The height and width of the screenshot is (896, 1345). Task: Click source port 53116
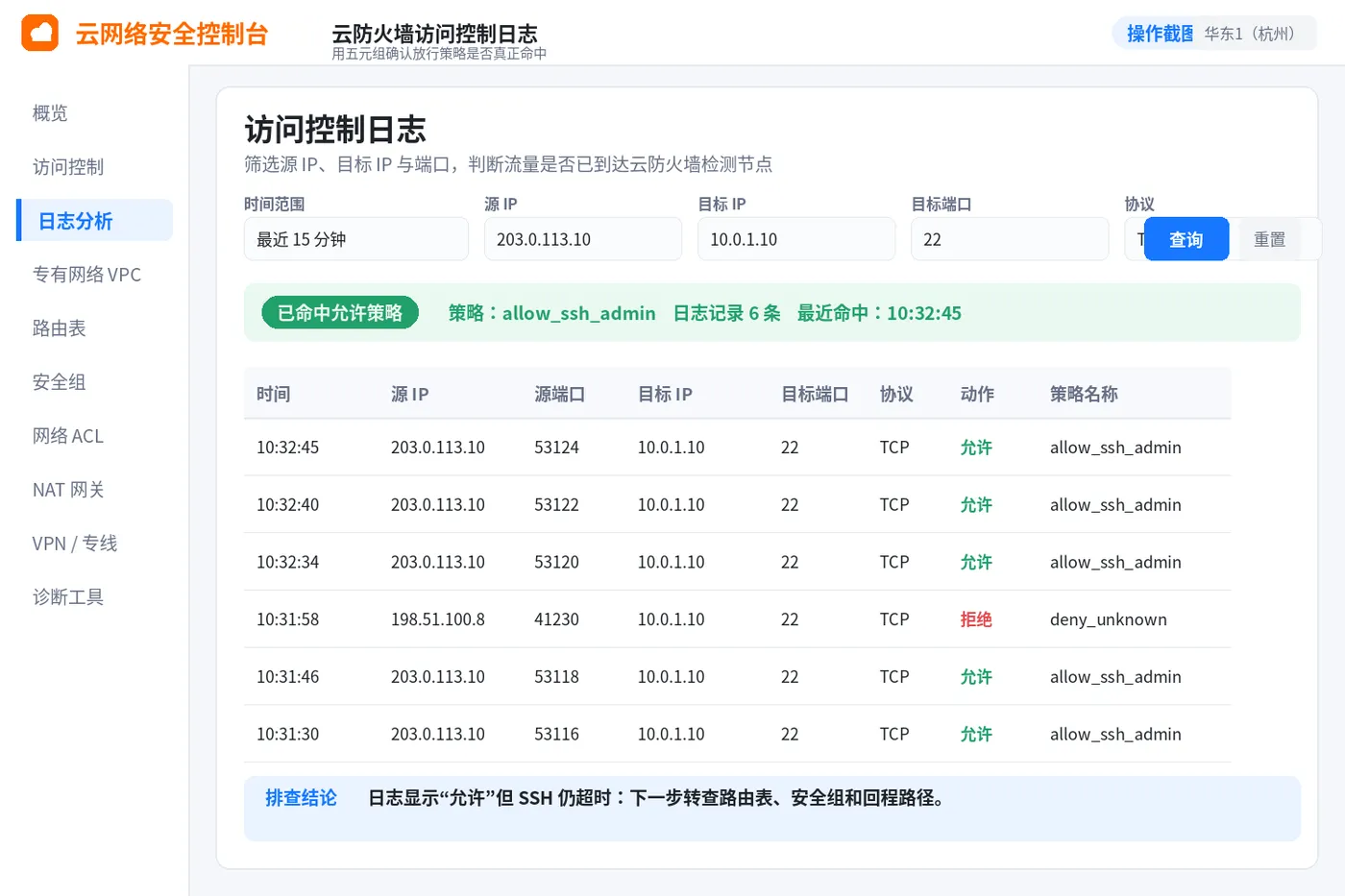[x=557, y=734]
